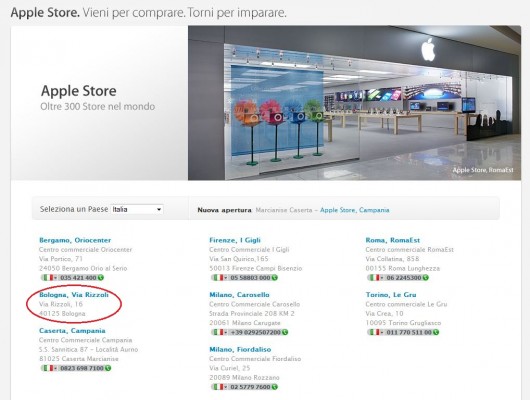Click the text 40125 Bologna
530x400 pixels.
click(x=62, y=313)
